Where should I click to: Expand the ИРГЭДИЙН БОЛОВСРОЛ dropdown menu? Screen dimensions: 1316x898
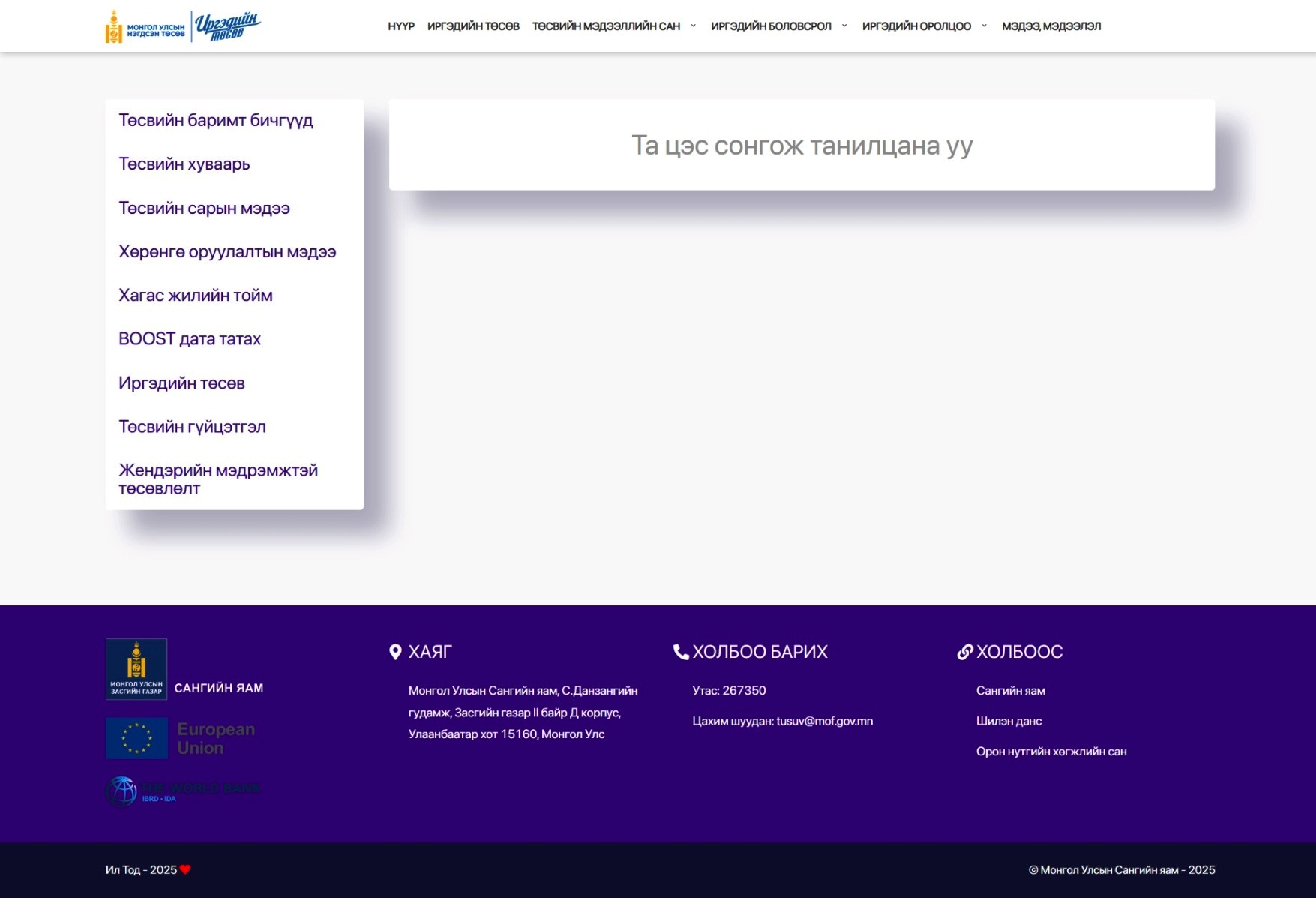pyautogui.click(x=778, y=26)
